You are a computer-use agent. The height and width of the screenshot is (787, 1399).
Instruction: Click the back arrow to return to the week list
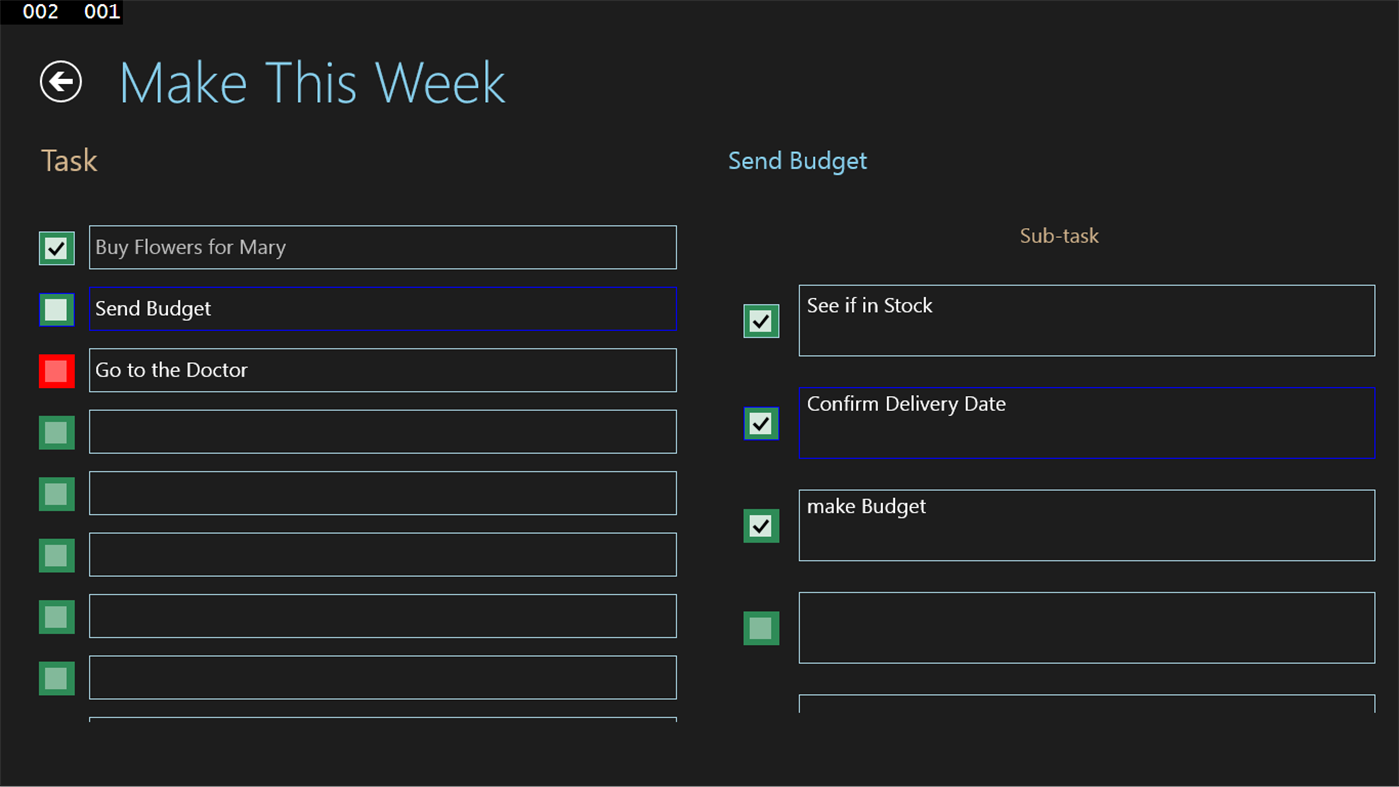pyautogui.click(x=59, y=81)
